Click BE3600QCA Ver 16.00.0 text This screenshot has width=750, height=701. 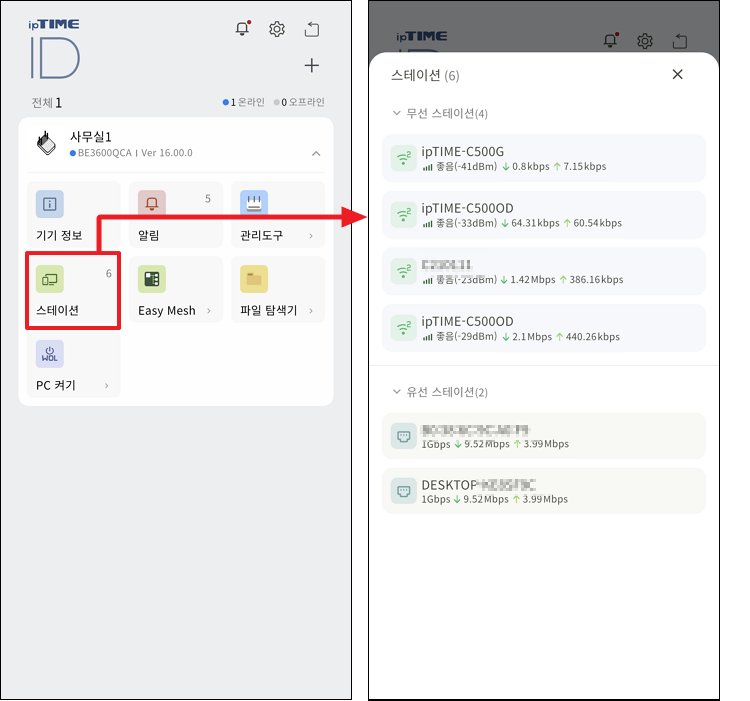click(135, 153)
